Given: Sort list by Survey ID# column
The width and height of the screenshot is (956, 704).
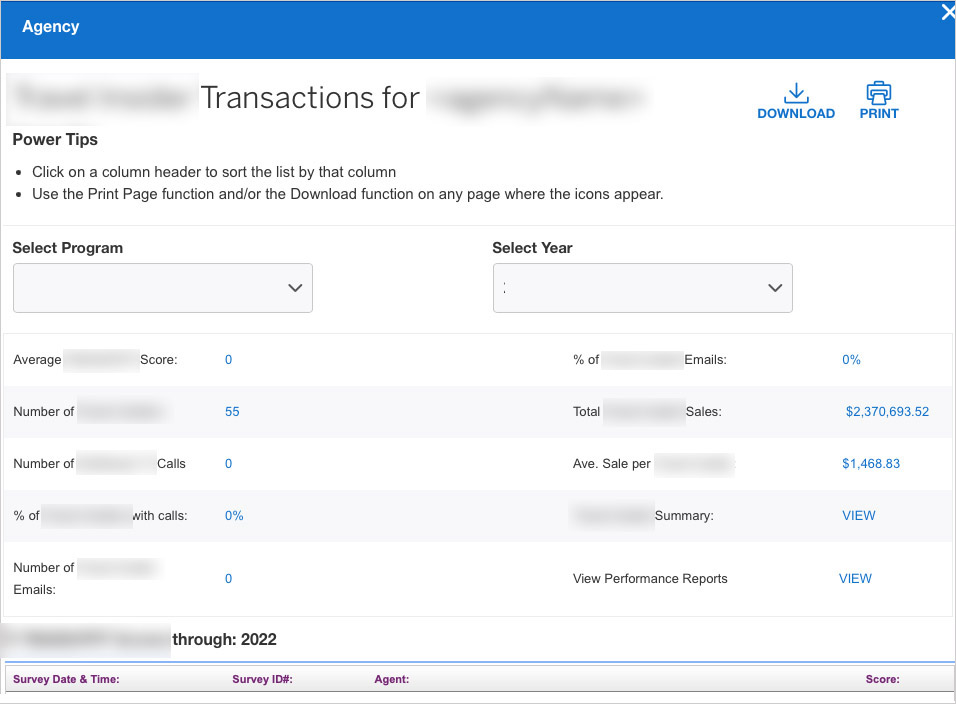Looking at the screenshot, I should (262, 680).
